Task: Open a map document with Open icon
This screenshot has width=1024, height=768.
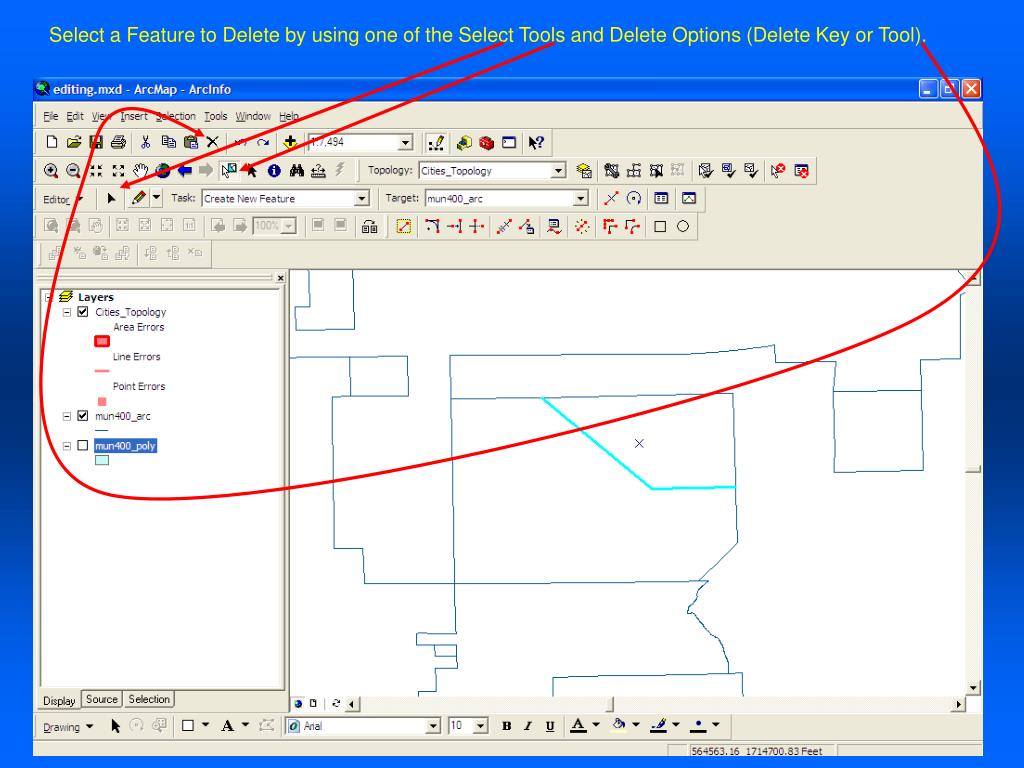Action: pos(74,142)
